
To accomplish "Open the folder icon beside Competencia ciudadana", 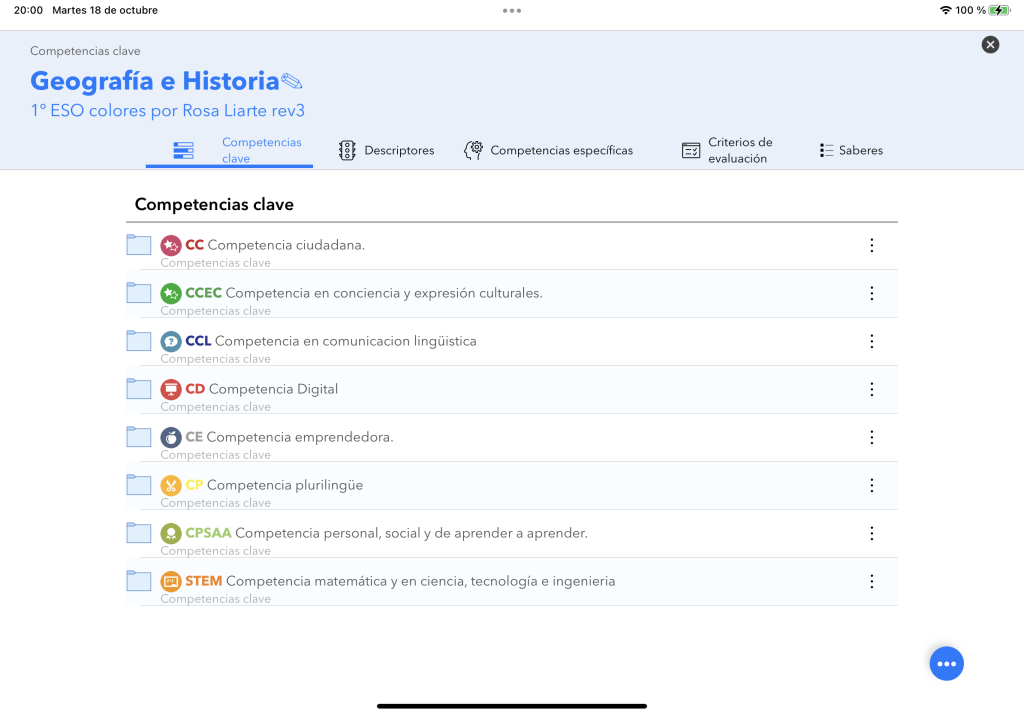I will tap(139, 244).
